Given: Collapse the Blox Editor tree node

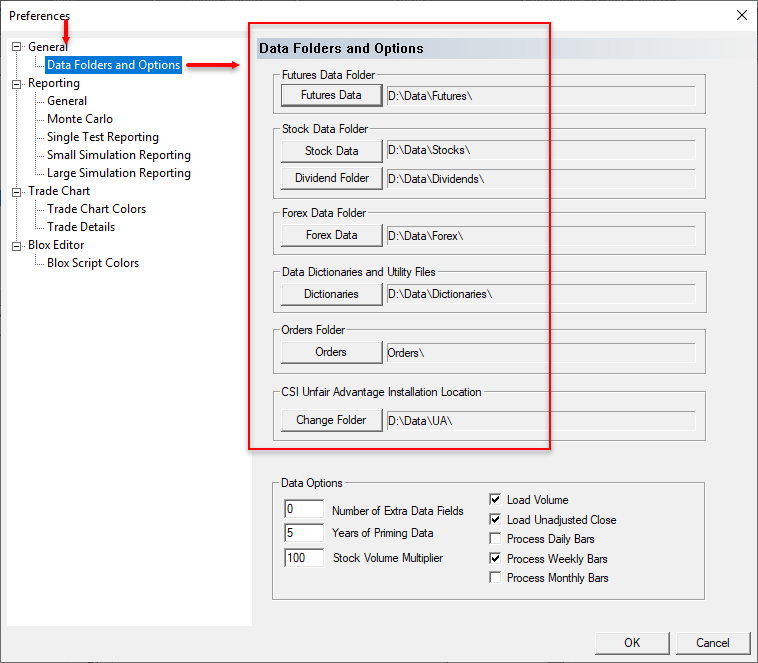Looking at the screenshot, I should coord(17,245).
